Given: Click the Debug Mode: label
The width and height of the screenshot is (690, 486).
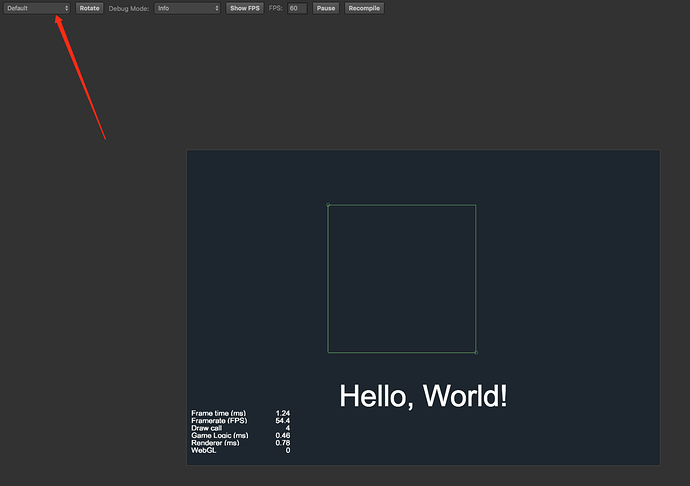Looking at the screenshot, I should point(129,8).
